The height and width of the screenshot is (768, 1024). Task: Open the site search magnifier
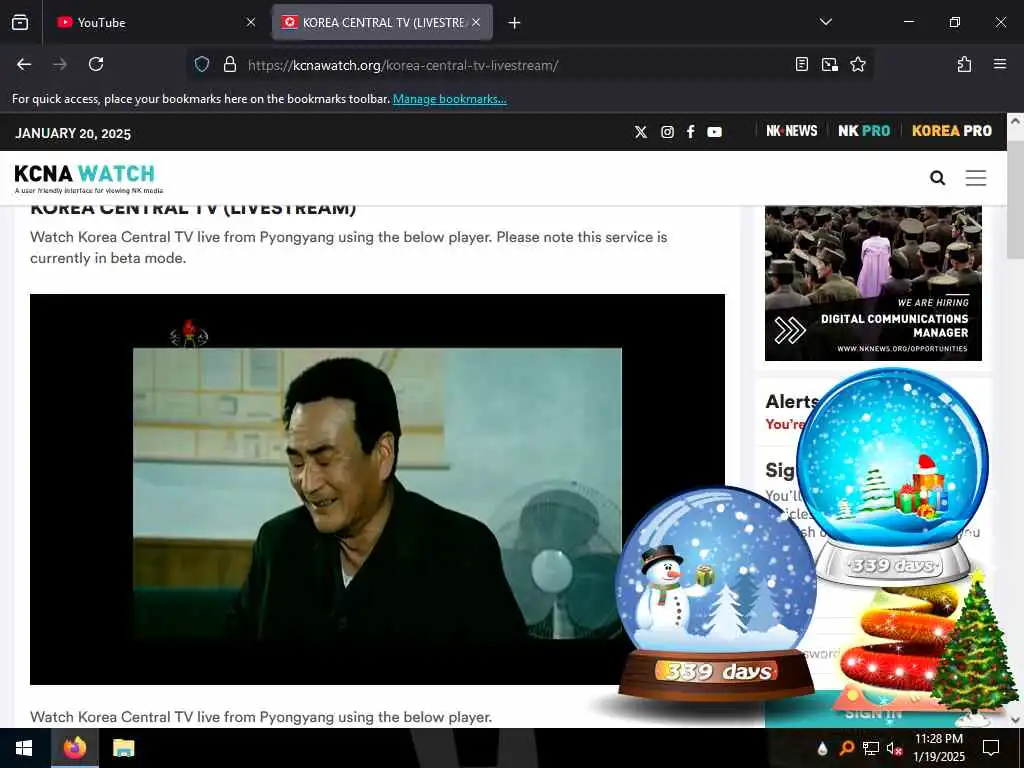click(937, 178)
